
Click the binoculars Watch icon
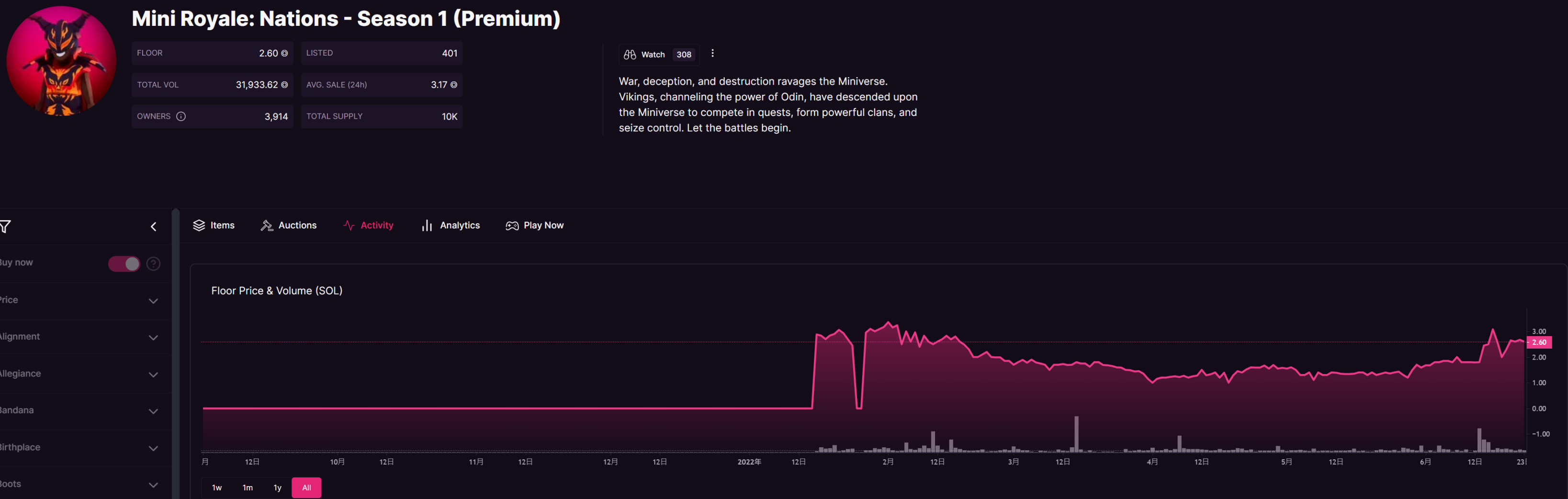[x=630, y=54]
